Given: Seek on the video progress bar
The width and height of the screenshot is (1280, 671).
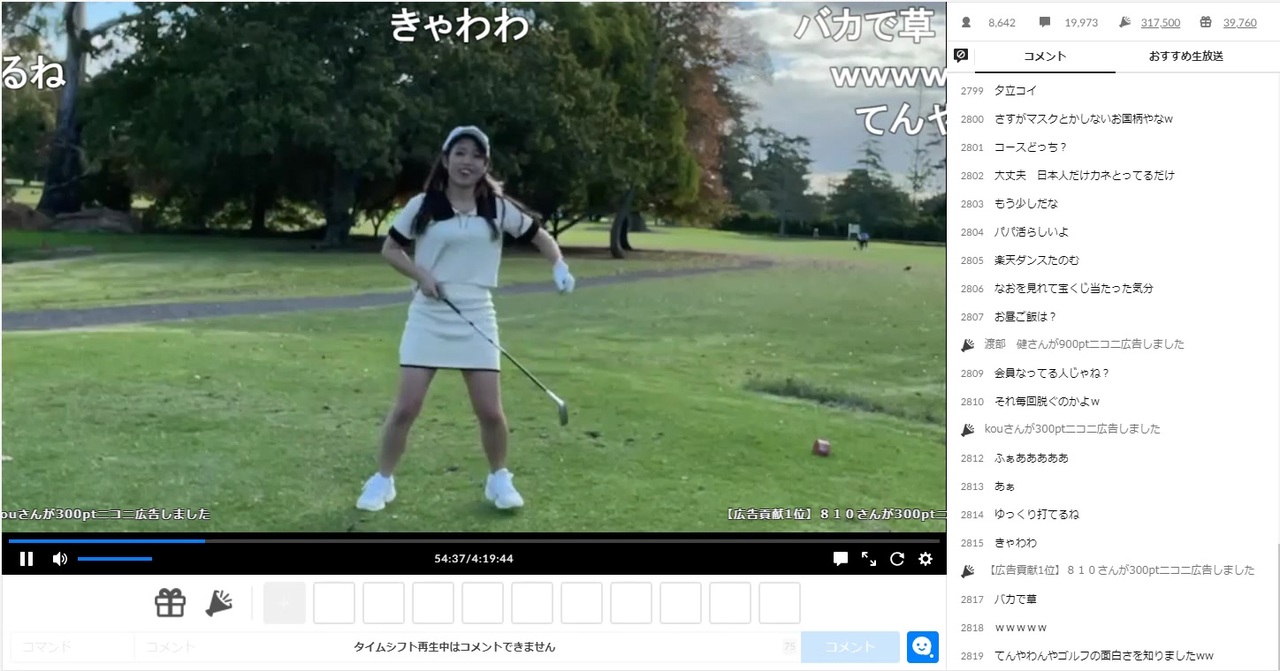Looking at the screenshot, I should pyautogui.click(x=474, y=541).
